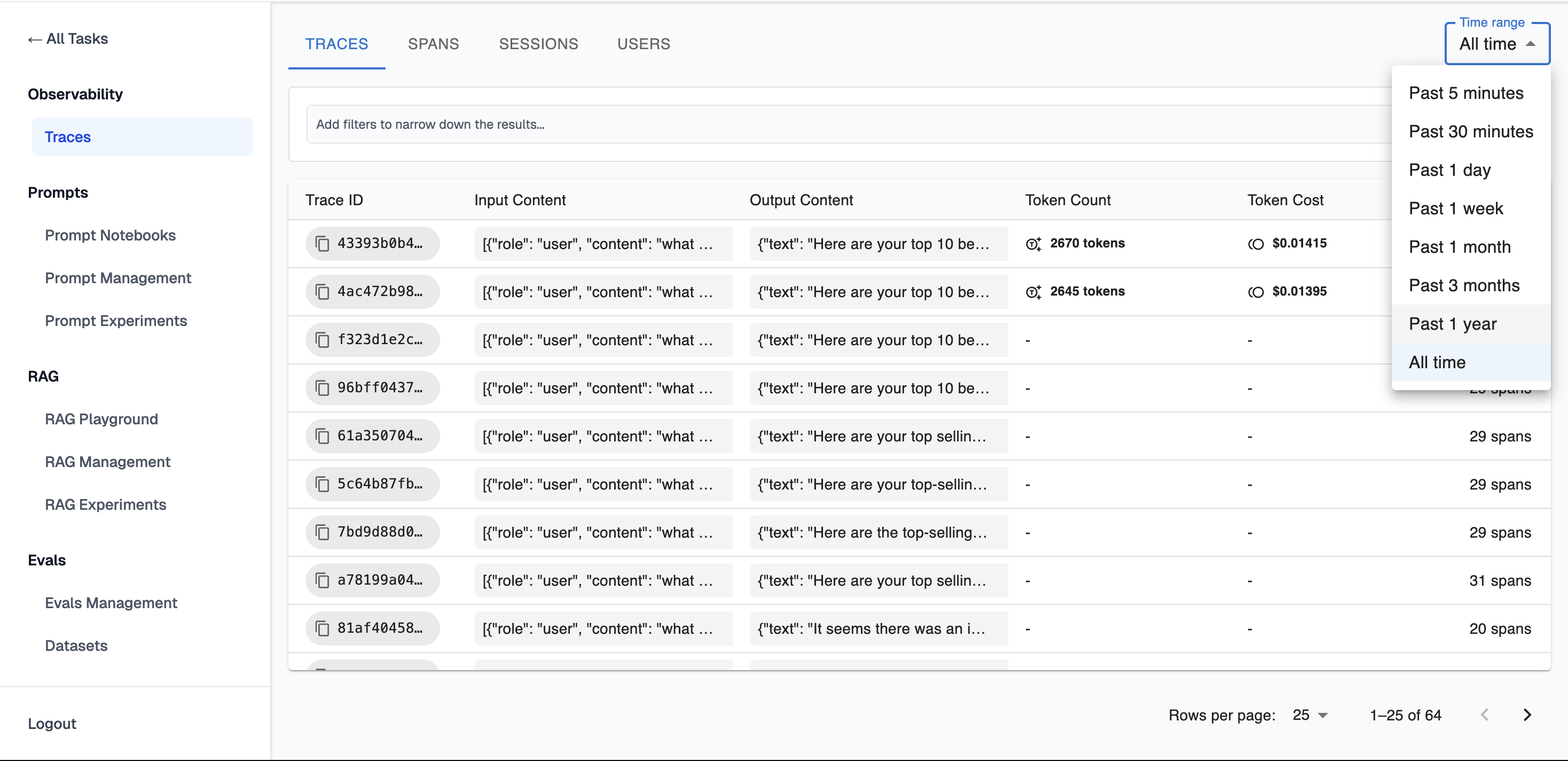Screen dimensions: 1568x761
Task: Open Prompt Notebooks in sidebar
Action: (110, 235)
